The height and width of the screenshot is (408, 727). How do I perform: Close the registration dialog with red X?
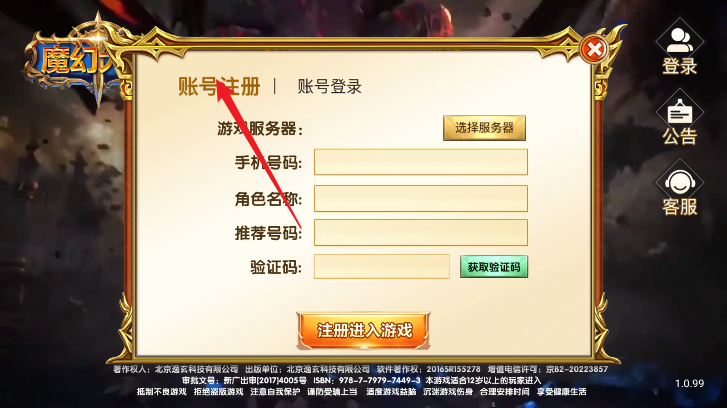pyautogui.click(x=594, y=49)
